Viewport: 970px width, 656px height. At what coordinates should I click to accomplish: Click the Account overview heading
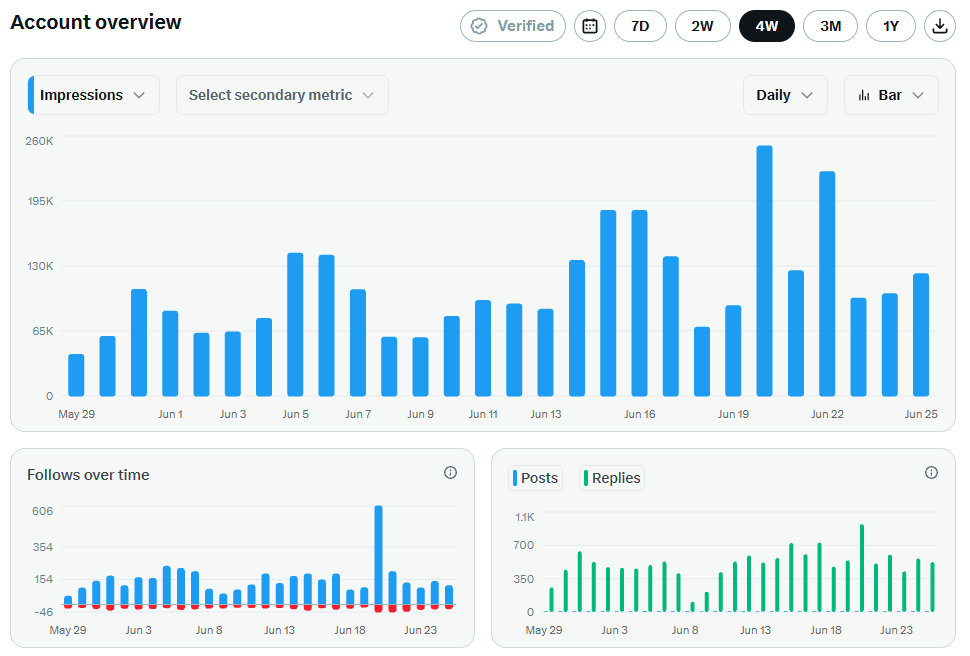(96, 22)
